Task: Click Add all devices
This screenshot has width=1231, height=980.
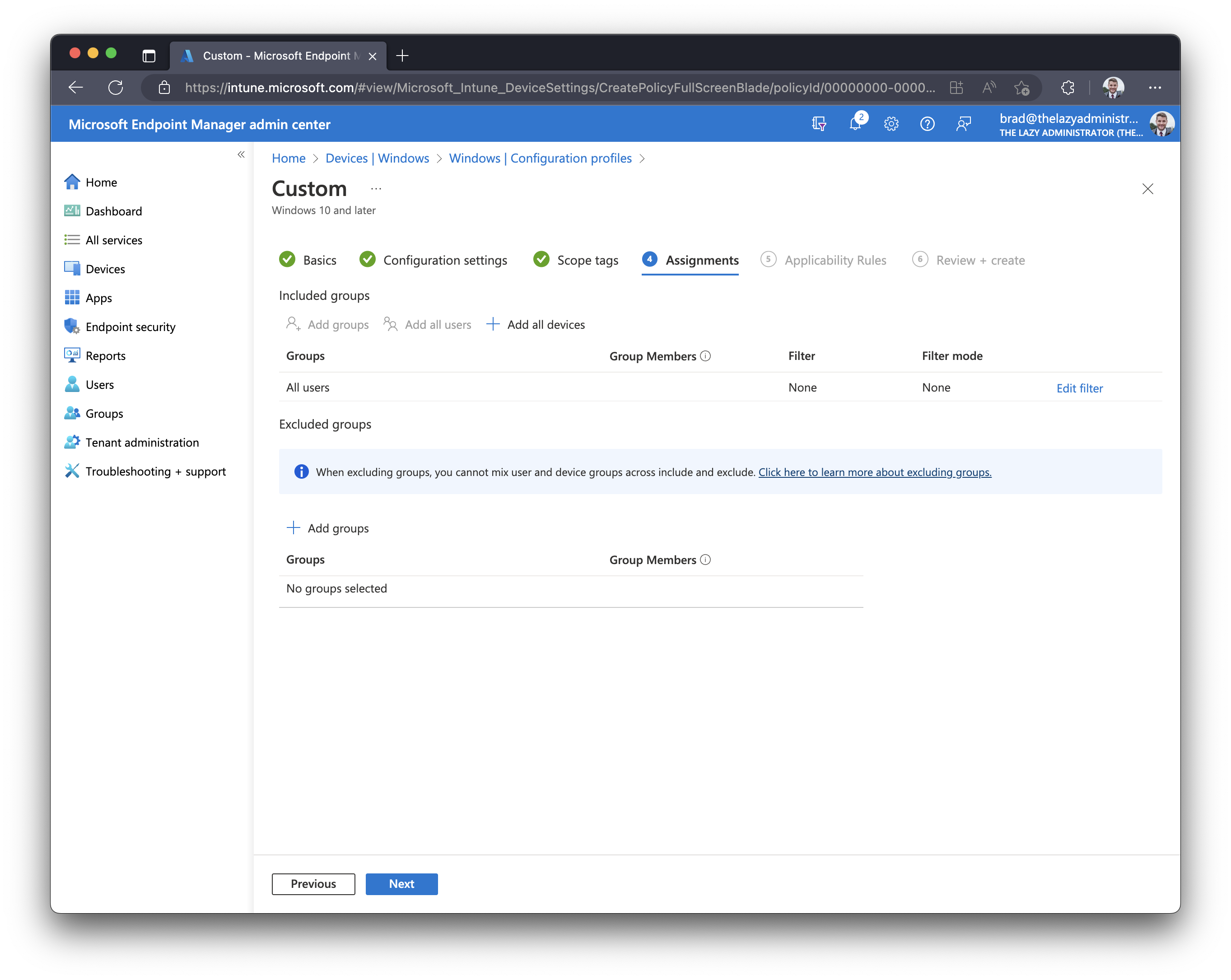Action: click(x=536, y=324)
